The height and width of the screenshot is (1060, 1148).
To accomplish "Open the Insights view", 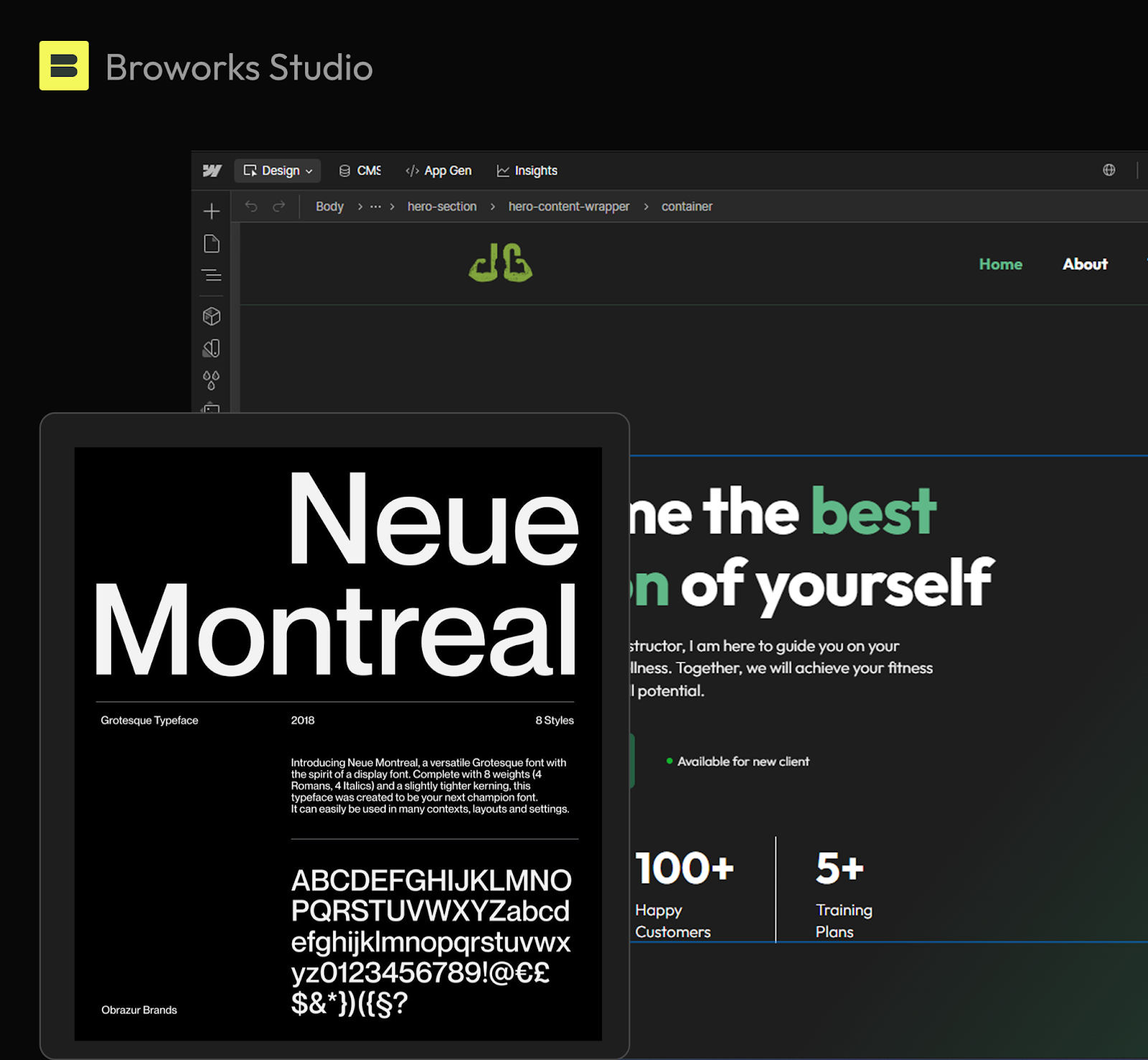I will pyautogui.click(x=527, y=170).
